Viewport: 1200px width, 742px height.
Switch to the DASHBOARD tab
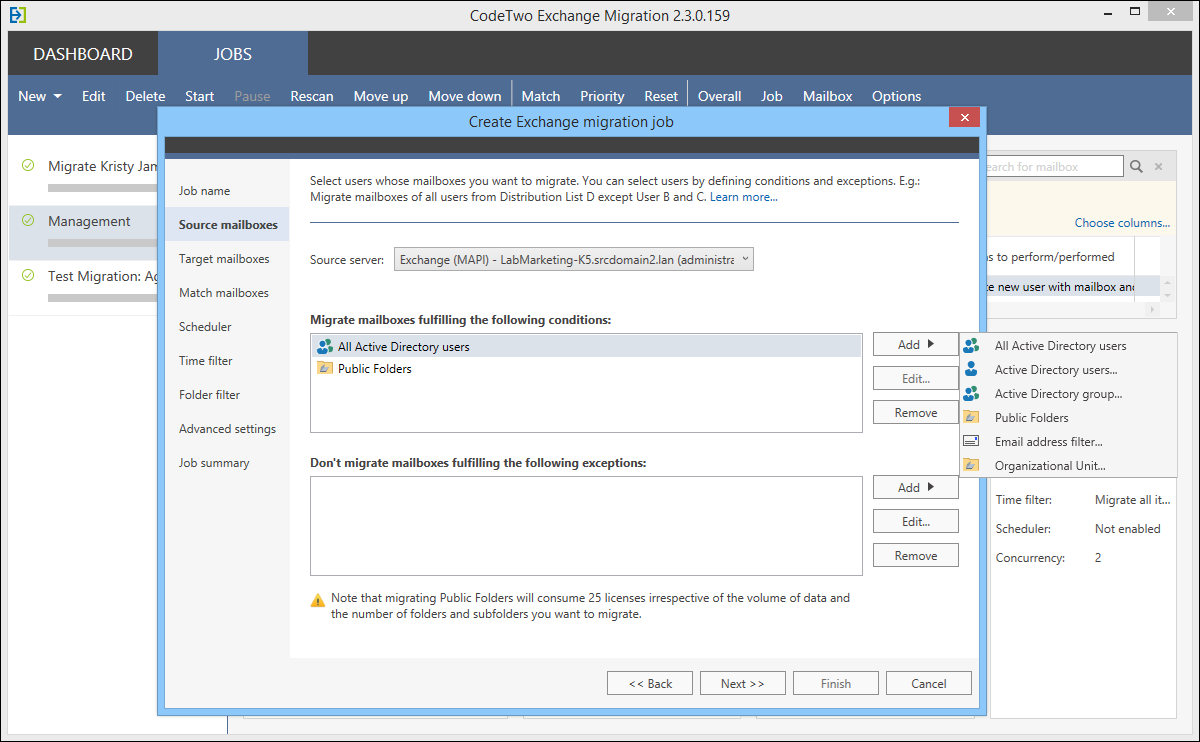83,54
